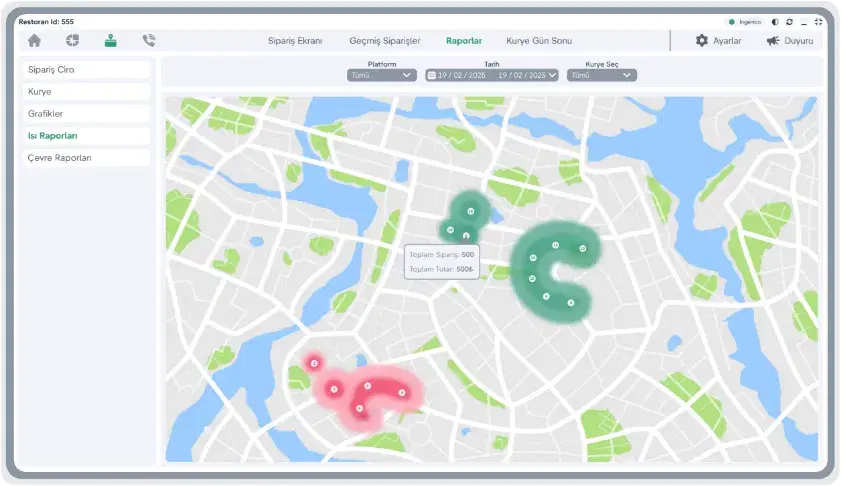Exit fullscreen with the collapse arrows icon

point(818,22)
